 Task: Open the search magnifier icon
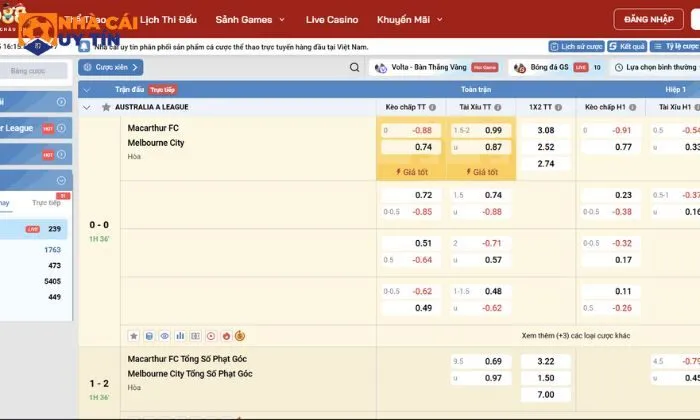(x=354, y=67)
